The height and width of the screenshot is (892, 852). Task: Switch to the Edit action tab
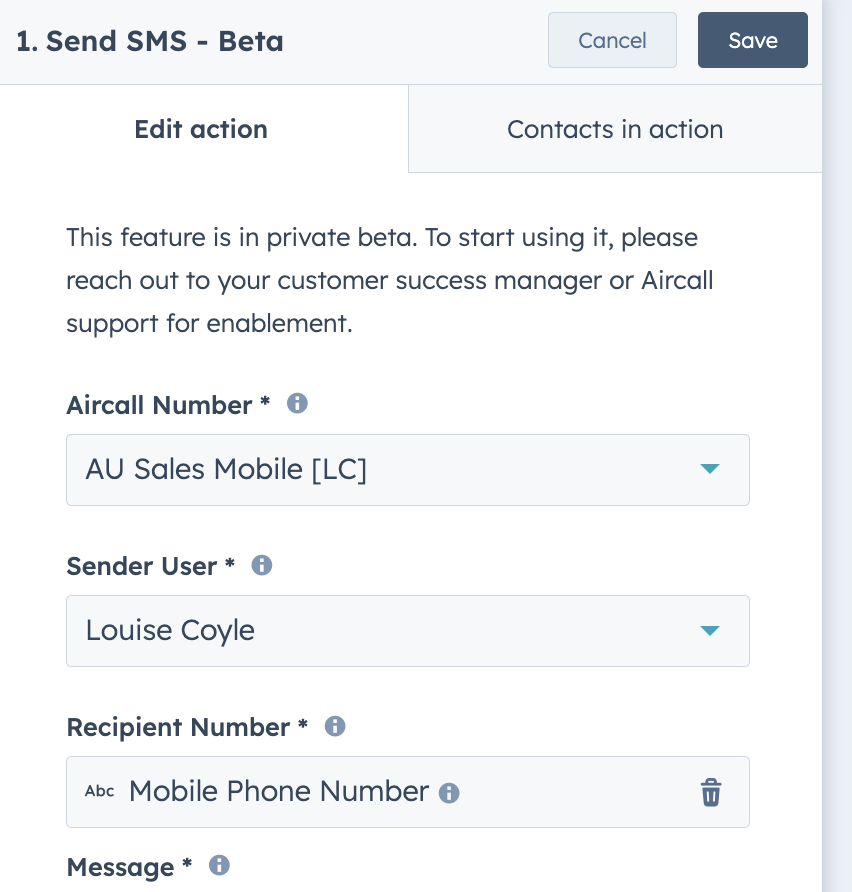pyautogui.click(x=201, y=129)
